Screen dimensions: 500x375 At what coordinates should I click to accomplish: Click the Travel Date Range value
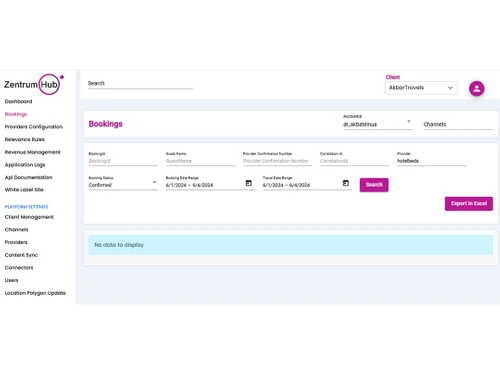(x=286, y=185)
